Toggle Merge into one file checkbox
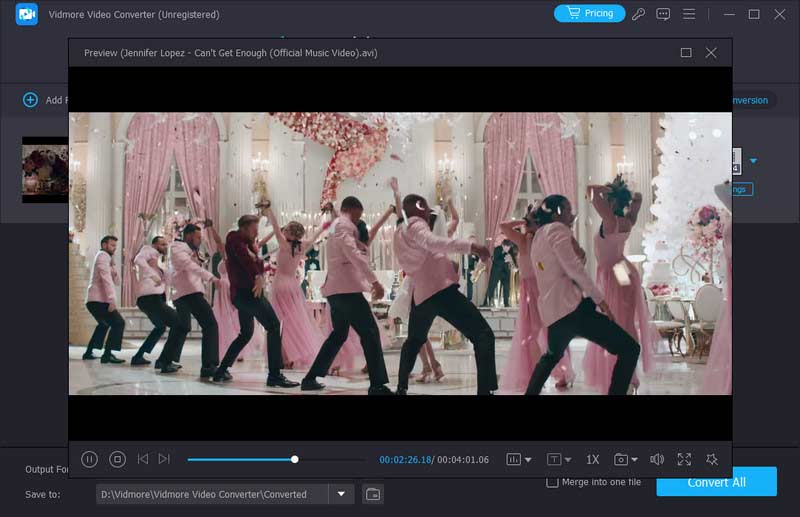Screen dimensions: 800x517 tap(552, 482)
